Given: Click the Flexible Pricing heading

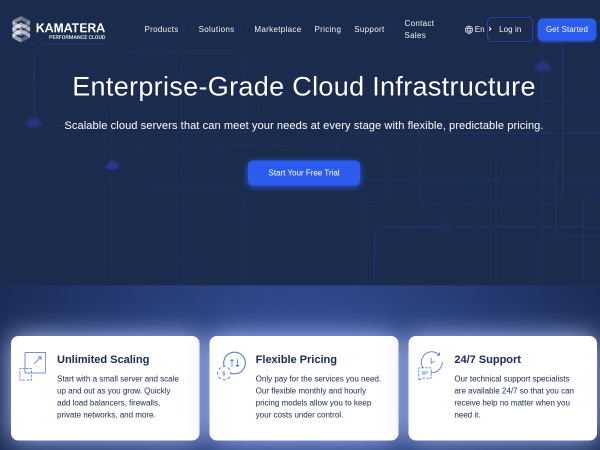Looking at the screenshot, I should [x=296, y=359].
